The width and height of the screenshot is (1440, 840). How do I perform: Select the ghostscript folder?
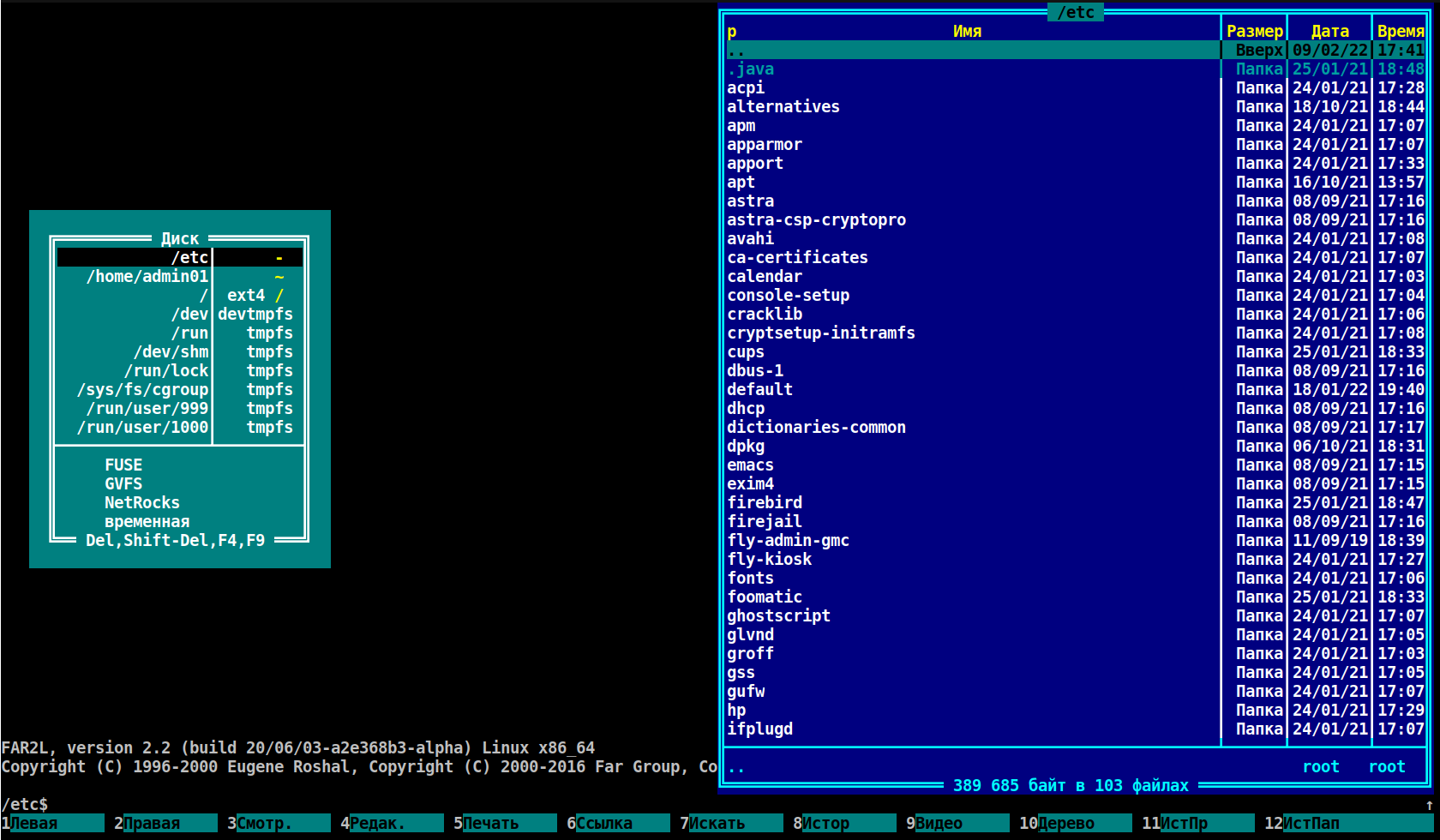coord(1076,615)
